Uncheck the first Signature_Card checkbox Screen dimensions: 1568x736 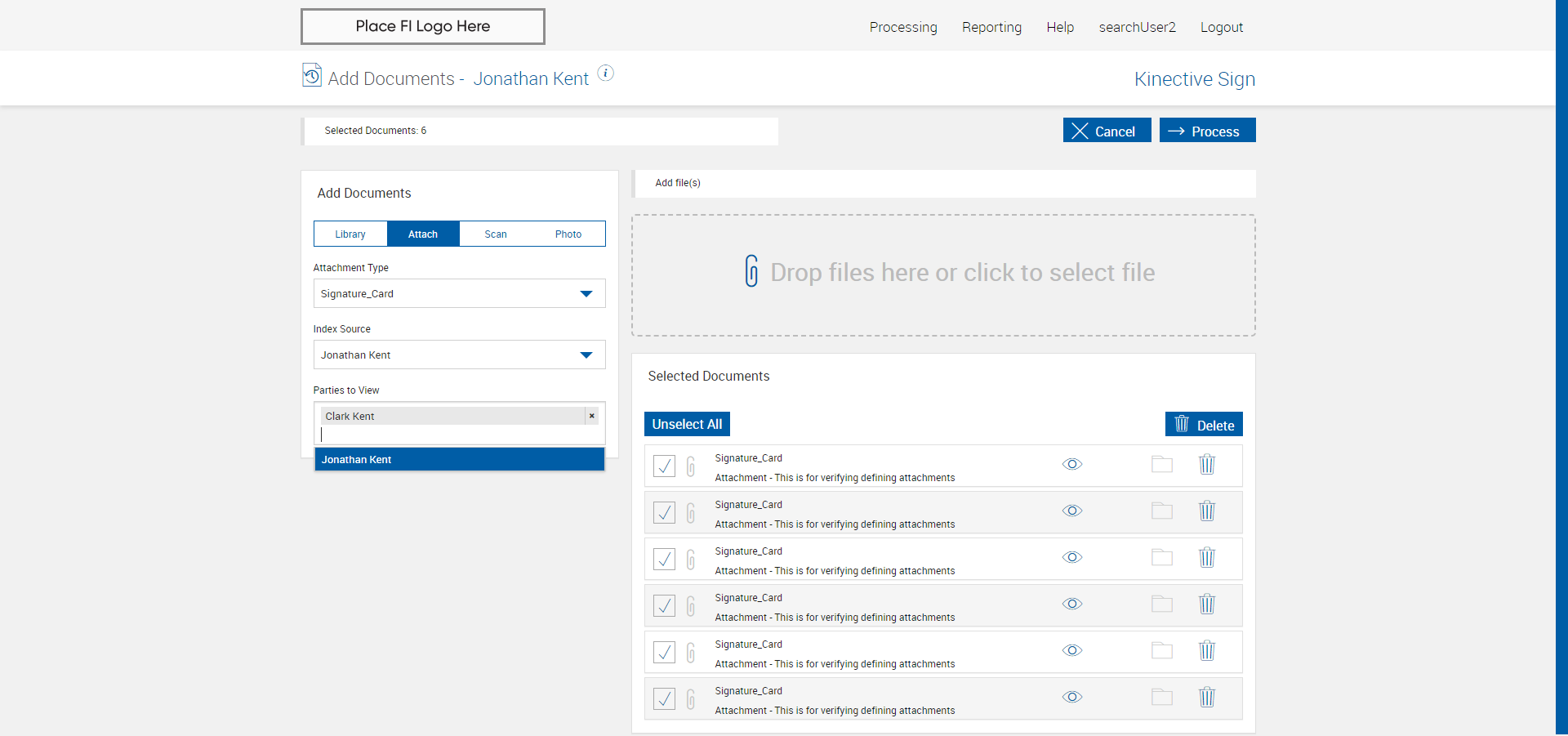[664, 466]
